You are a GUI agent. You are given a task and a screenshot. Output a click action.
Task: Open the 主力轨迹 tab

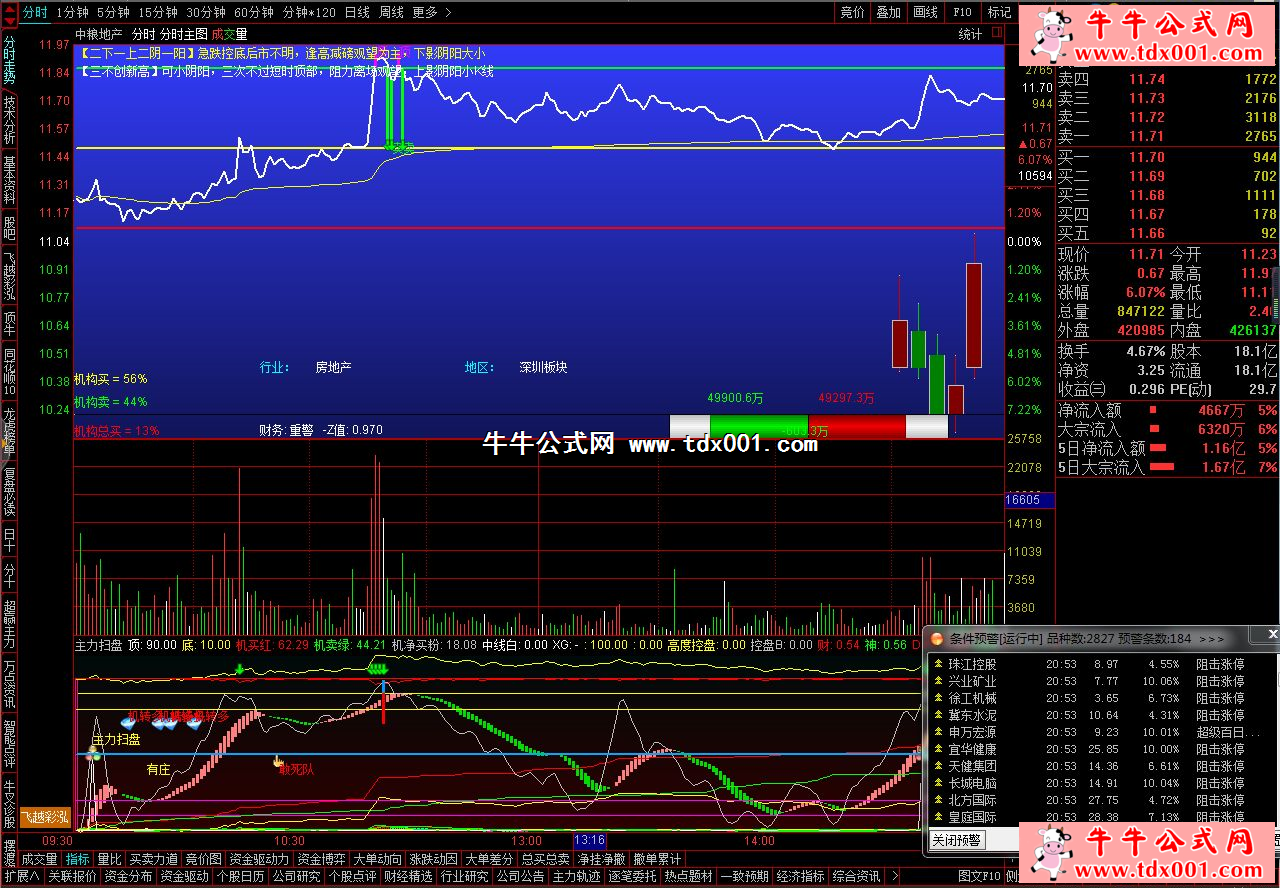[577, 877]
